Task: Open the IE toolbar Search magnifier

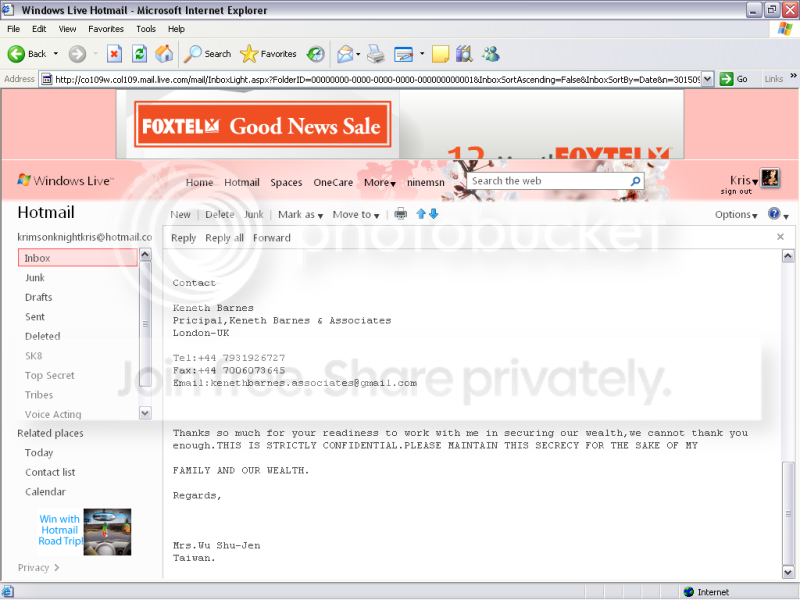Action: coord(192,54)
